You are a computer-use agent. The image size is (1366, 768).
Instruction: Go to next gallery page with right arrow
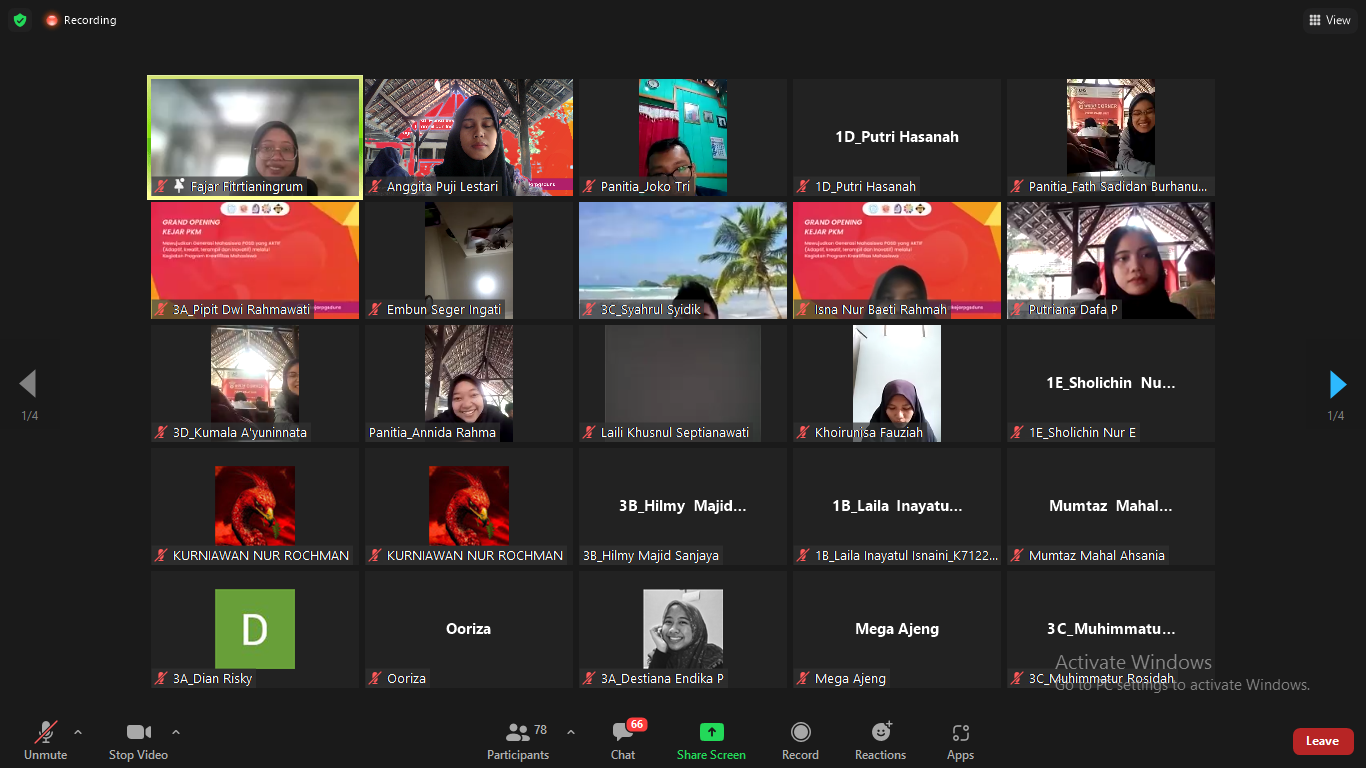click(x=1337, y=384)
